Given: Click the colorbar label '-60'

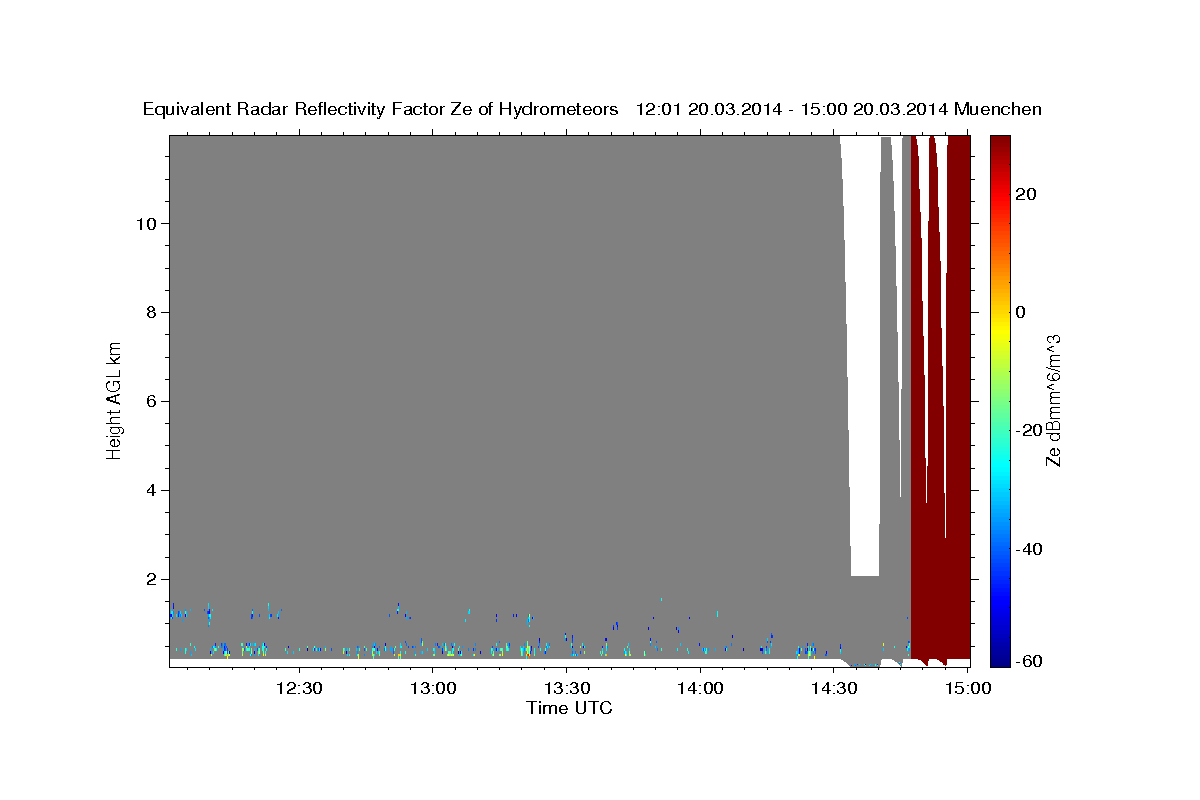Looking at the screenshot, I should [x=1028, y=661].
